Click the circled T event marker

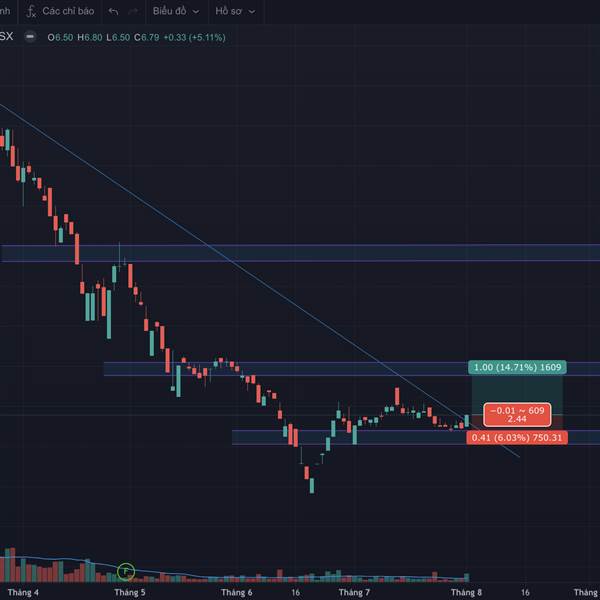pos(126,572)
